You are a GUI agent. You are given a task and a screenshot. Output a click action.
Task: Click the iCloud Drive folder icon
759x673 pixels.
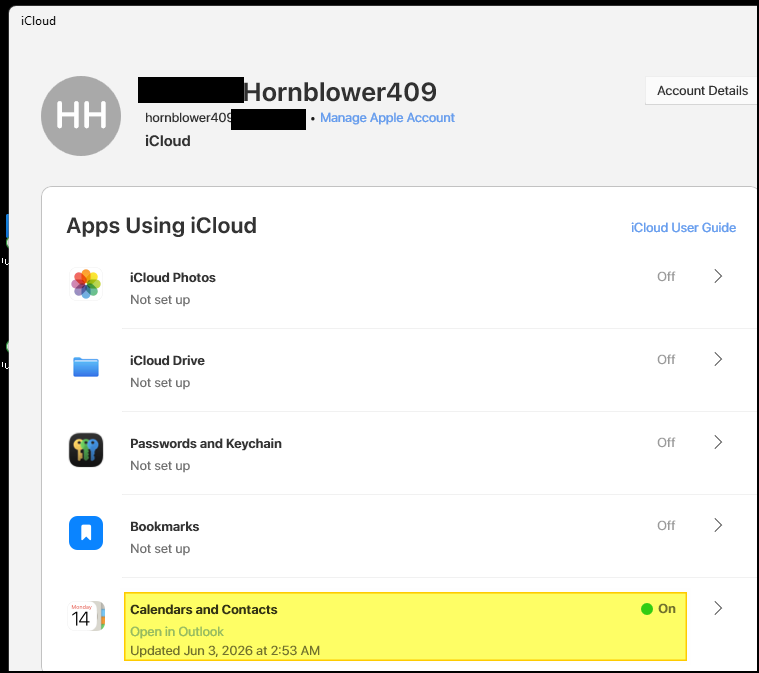86,367
